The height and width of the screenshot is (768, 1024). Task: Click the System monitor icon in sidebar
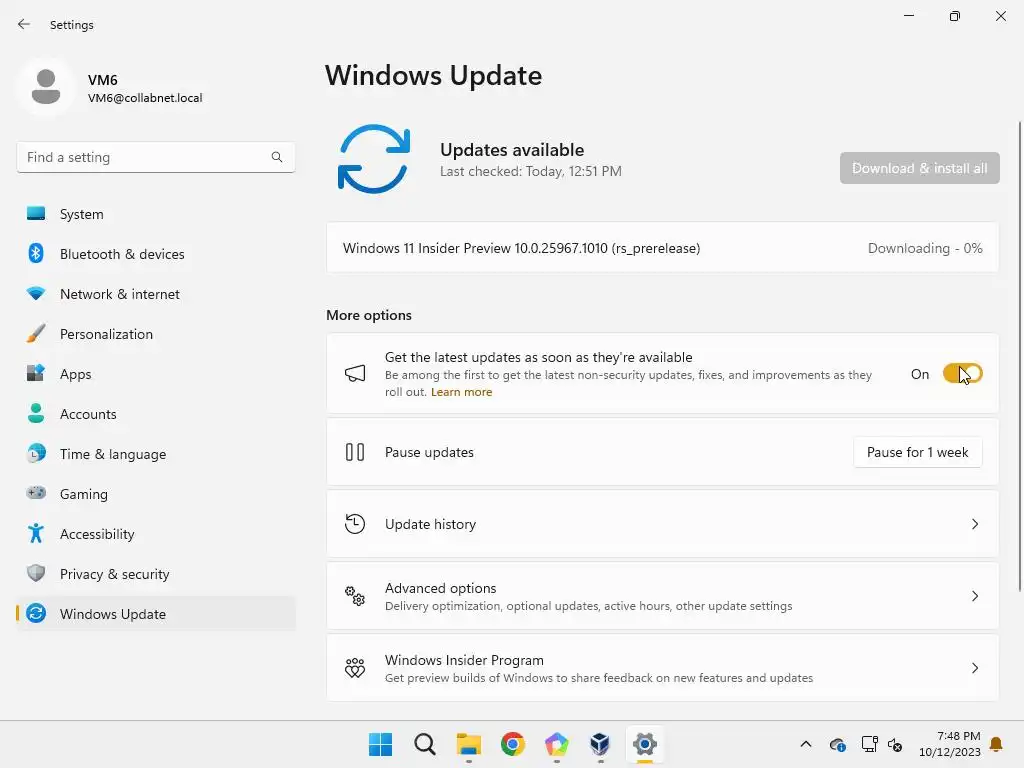pos(36,214)
